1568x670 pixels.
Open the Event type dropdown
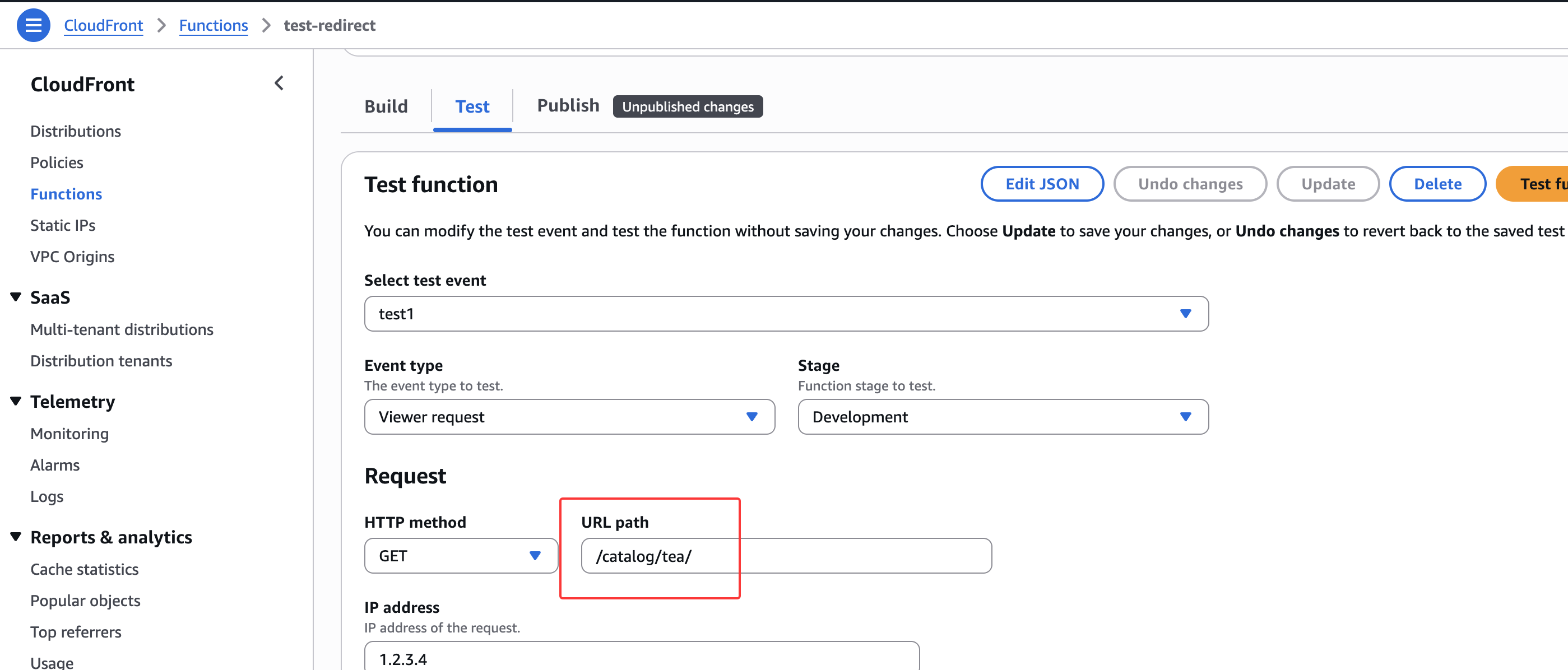click(568, 417)
